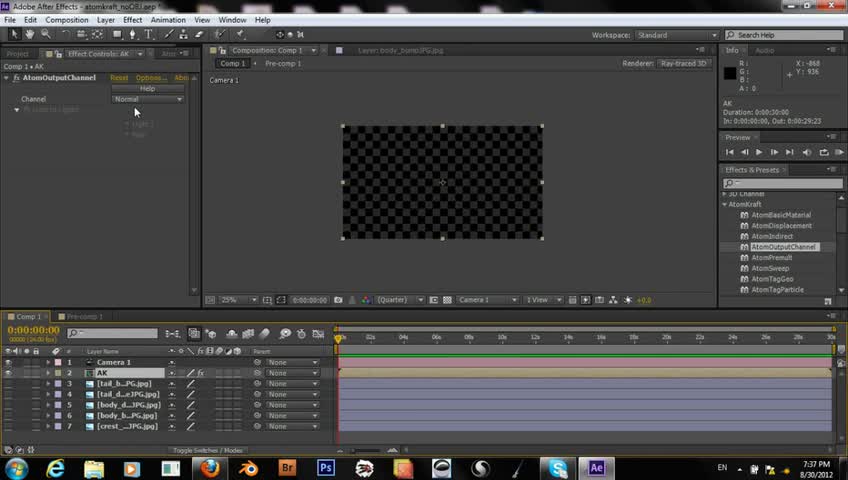848x480 pixels.
Task: Collapse the AtomKraft effects folder
Action: click(x=725, y=204)
